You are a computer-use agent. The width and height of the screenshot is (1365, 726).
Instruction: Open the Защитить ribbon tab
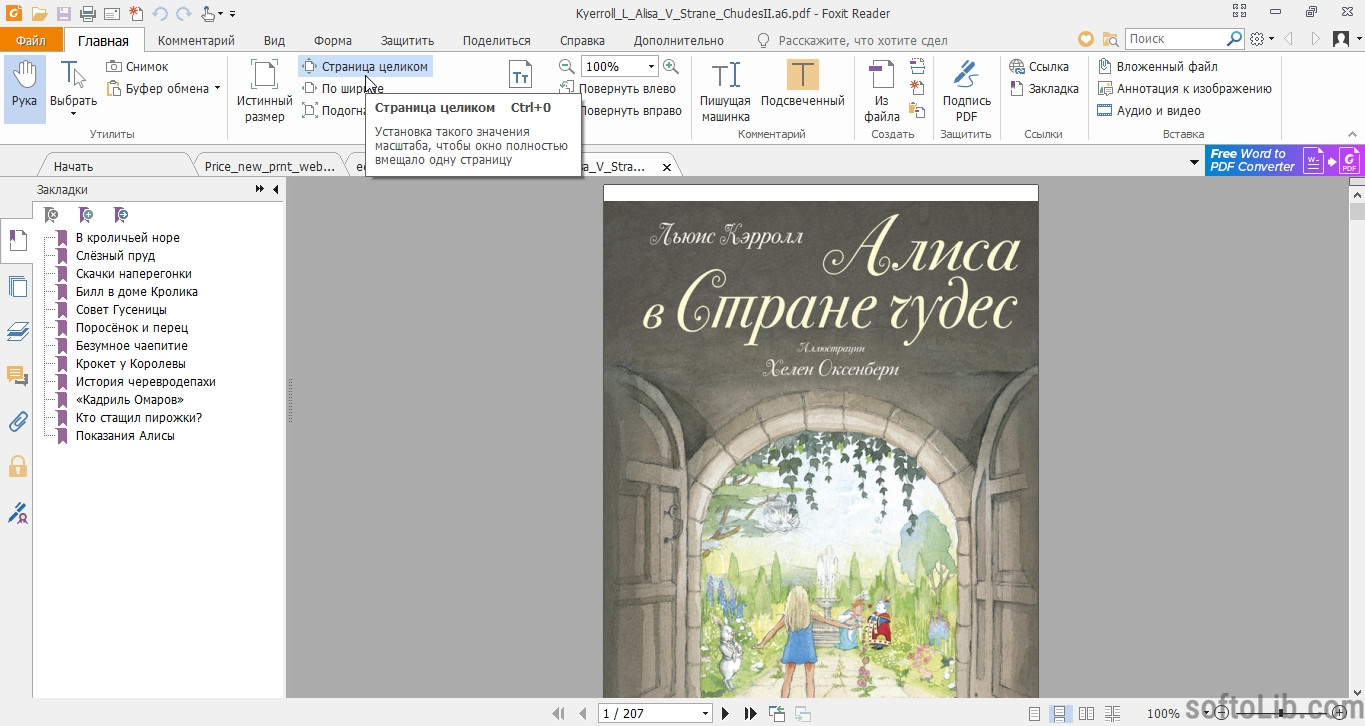(x=407, y=40)
